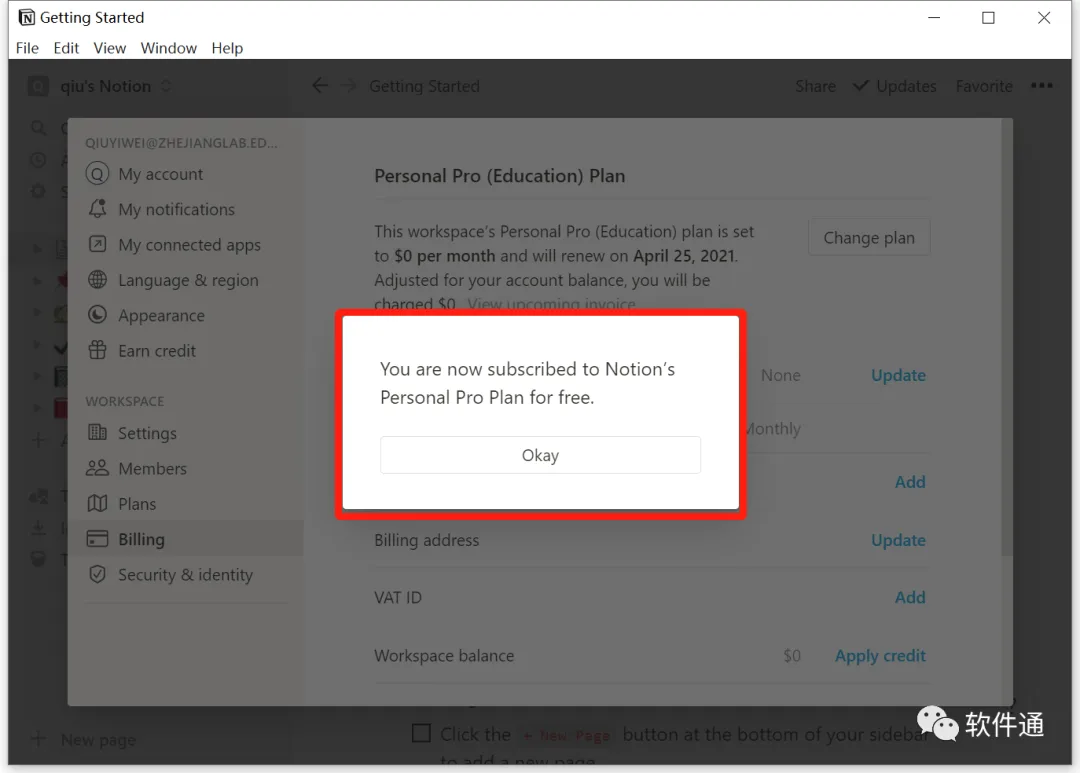Image resolution: width=1080 pixels, height=773 pixels.
Task: Tick the checkbox before 'Click the New Page'
Action: (x=422, y=732)
